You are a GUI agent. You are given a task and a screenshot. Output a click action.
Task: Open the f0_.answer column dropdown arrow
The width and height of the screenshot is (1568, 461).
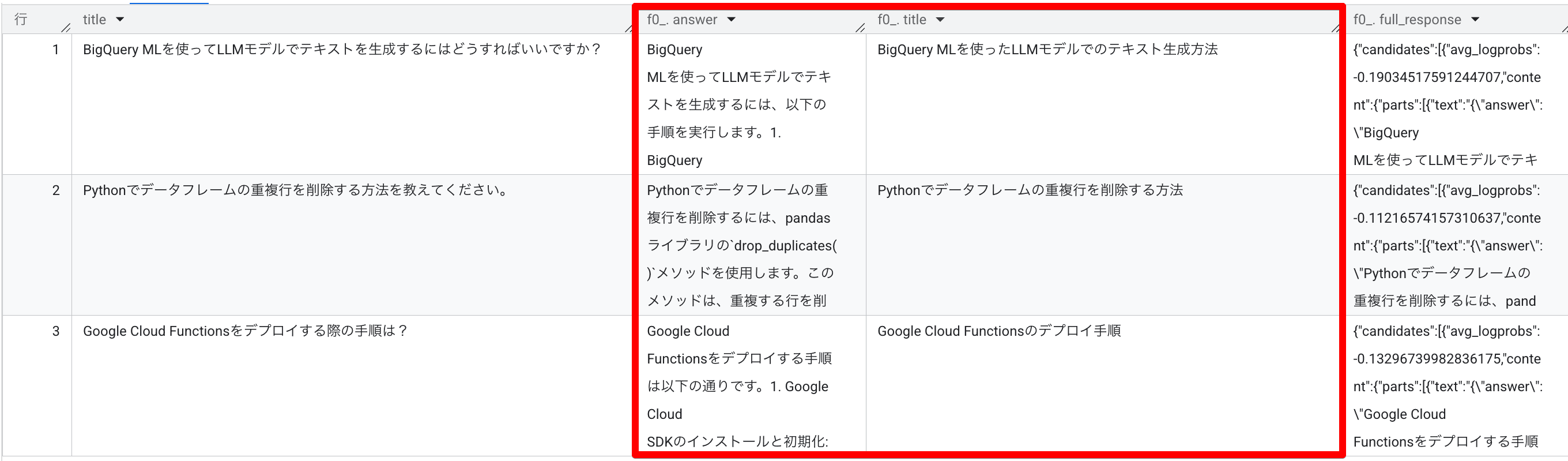click(x=731, y=20)
